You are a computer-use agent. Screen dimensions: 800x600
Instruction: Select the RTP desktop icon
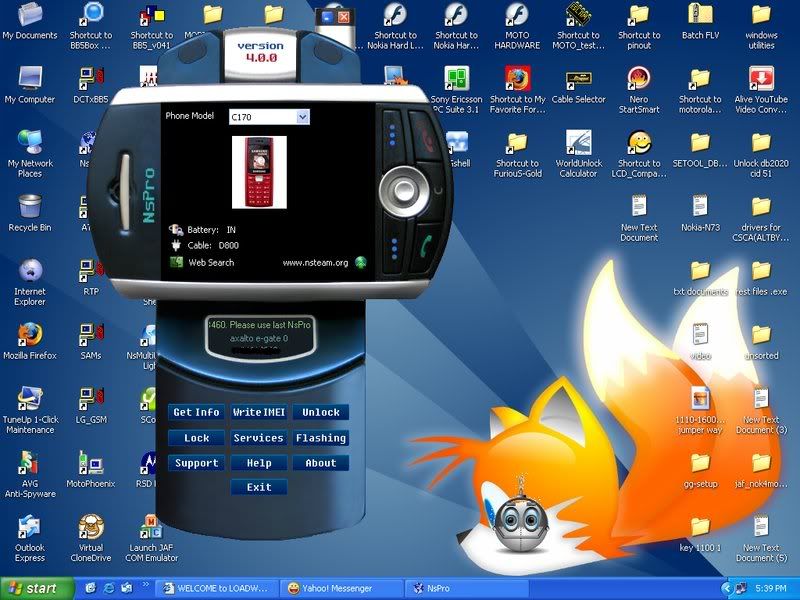point(91,278)
